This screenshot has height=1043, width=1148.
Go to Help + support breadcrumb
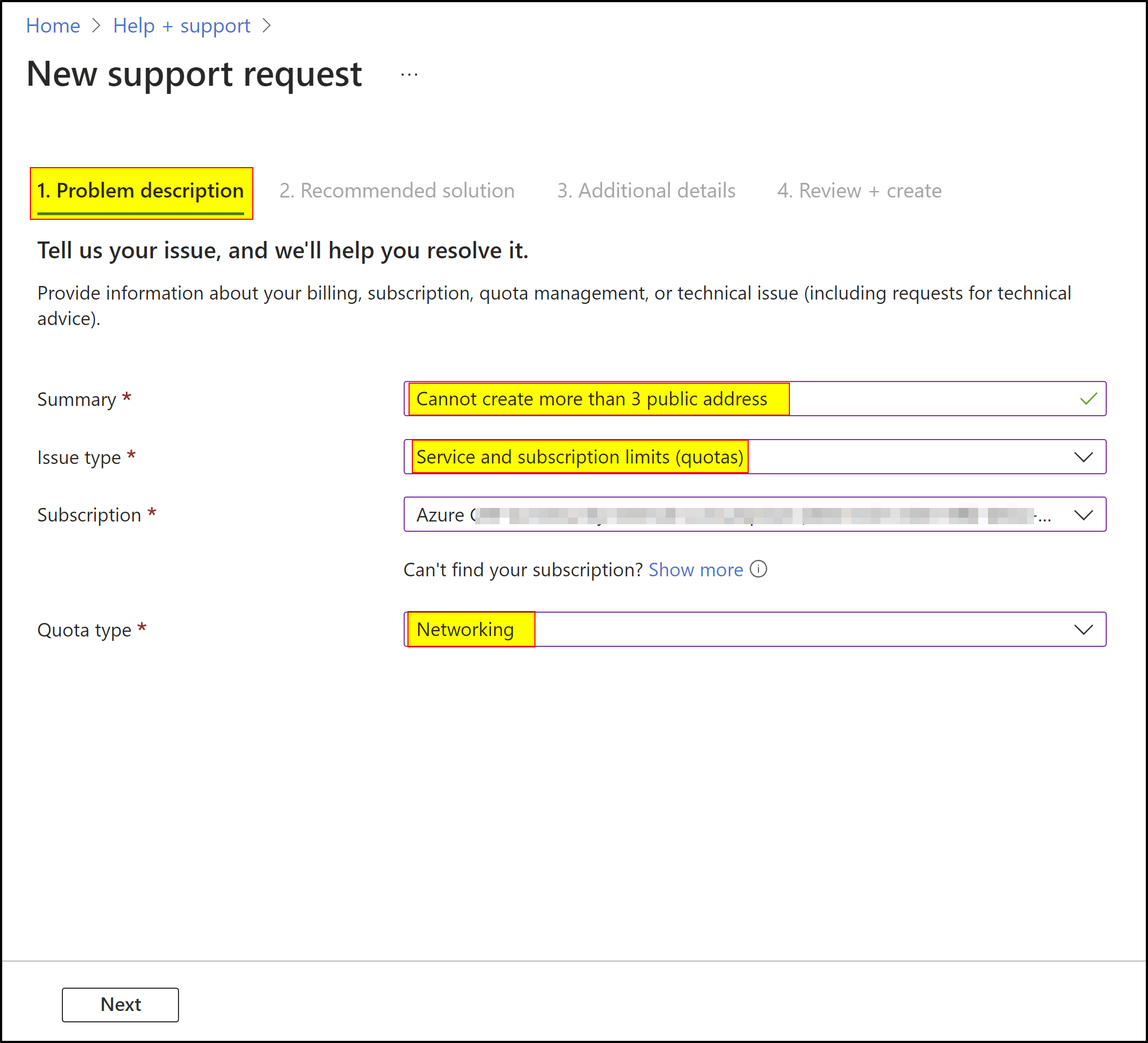pyautogui.click(x=181, y=26)
